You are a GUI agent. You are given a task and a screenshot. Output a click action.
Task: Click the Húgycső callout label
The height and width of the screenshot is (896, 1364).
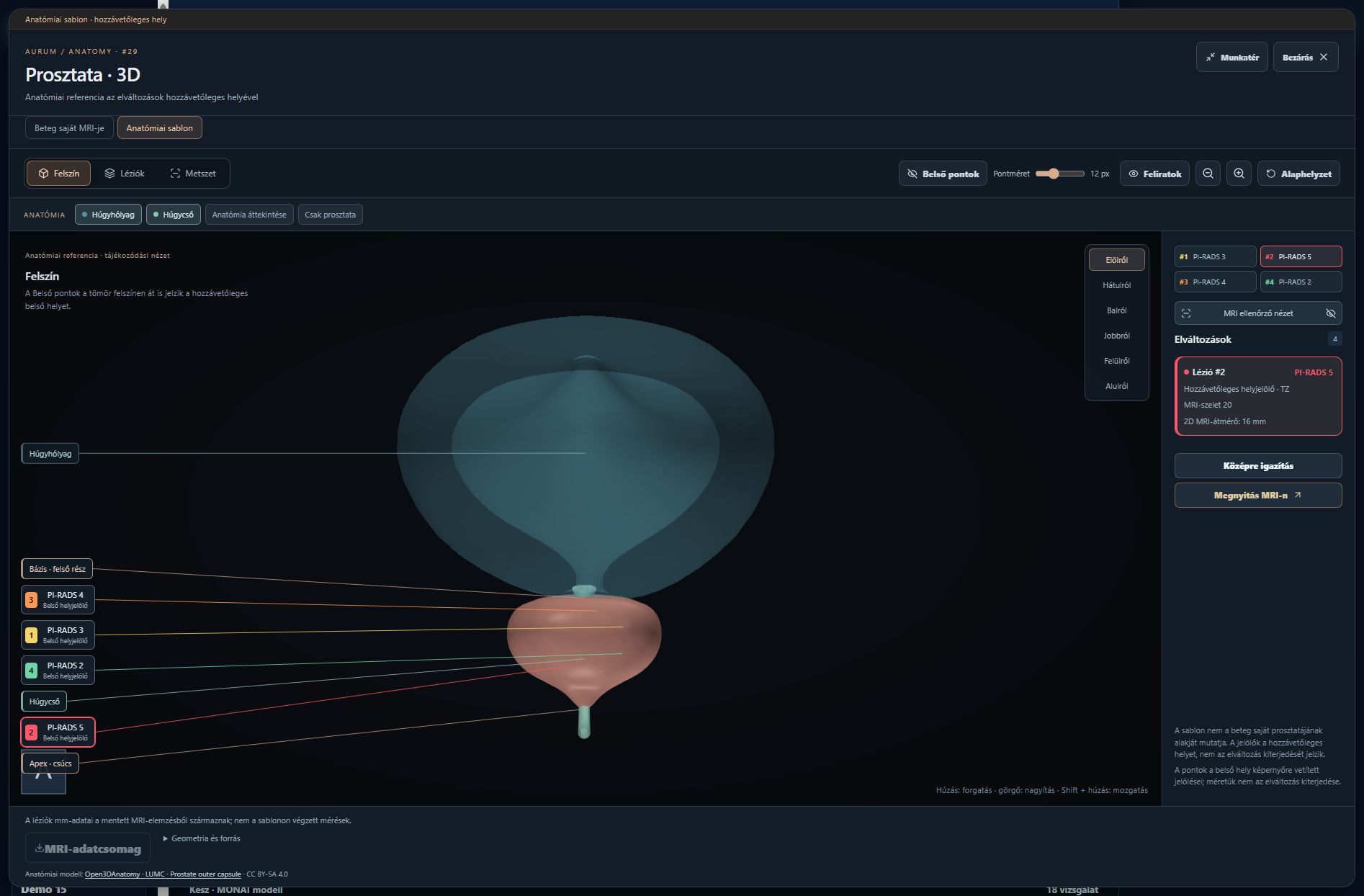(x=44, y=702)
